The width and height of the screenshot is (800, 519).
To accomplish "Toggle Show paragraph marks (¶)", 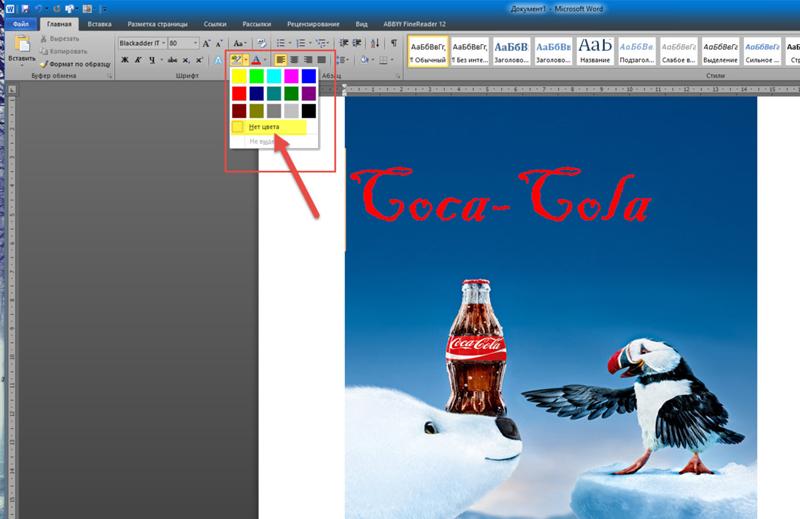I will pos(394,43).
